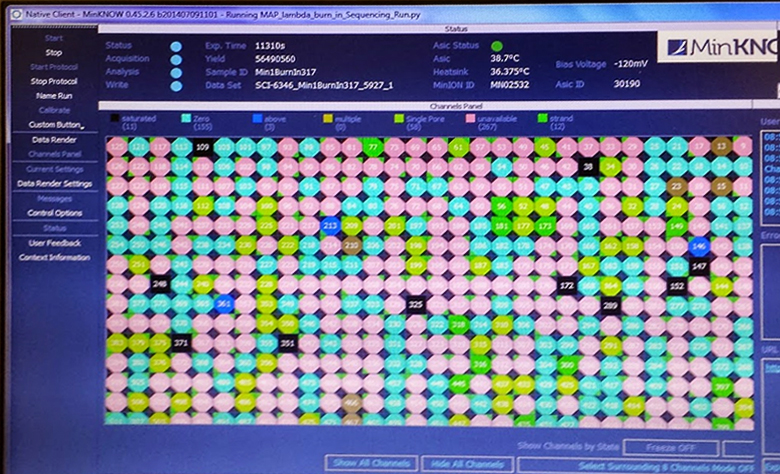Image resolution: width=780 pixels, height=474 pixels.
Task: Open Custom Button dropdown in sidebar
Action: pyautogui.click(x=56, y=125)
